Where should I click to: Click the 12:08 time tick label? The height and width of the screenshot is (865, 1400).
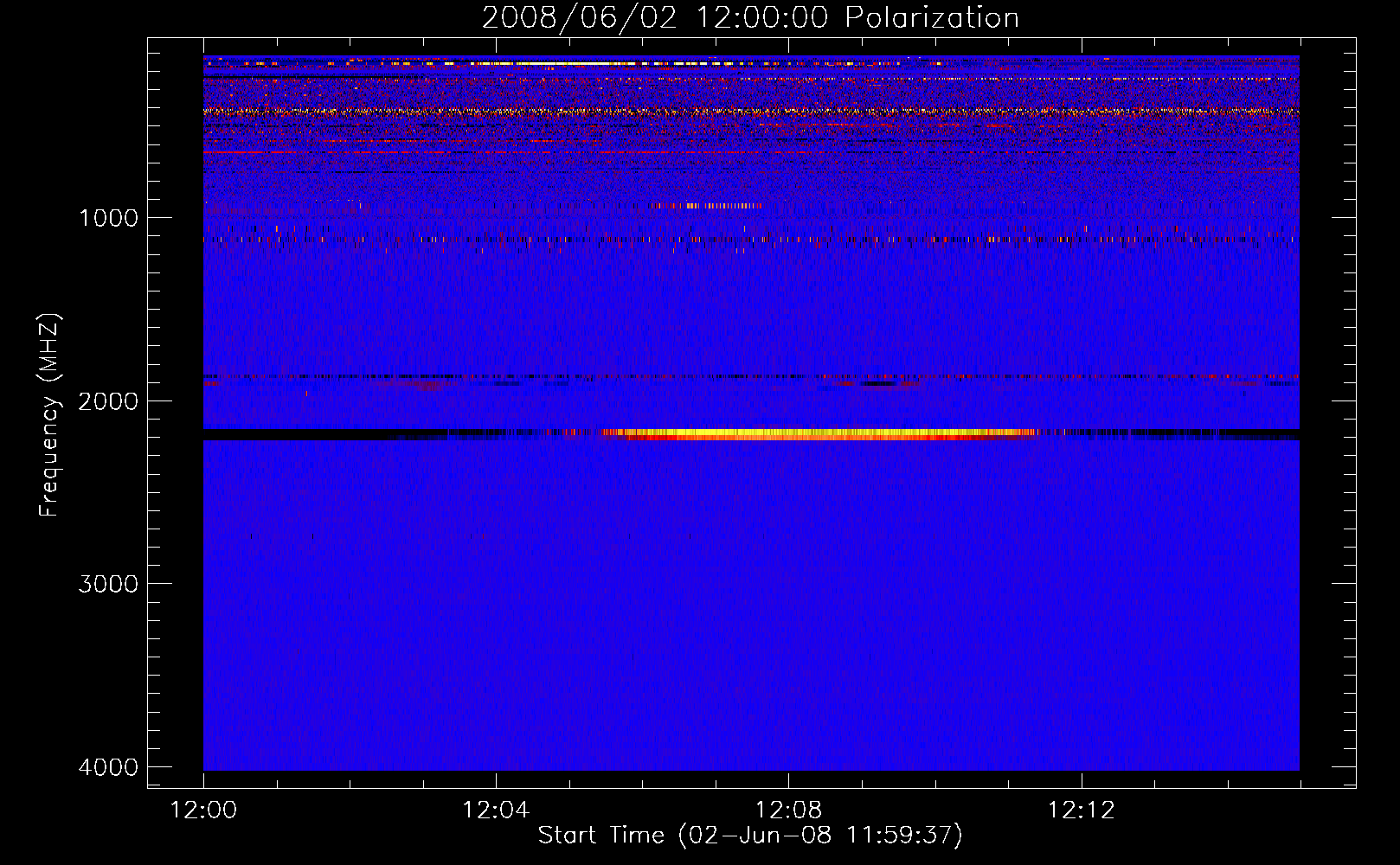pos(788,811)
